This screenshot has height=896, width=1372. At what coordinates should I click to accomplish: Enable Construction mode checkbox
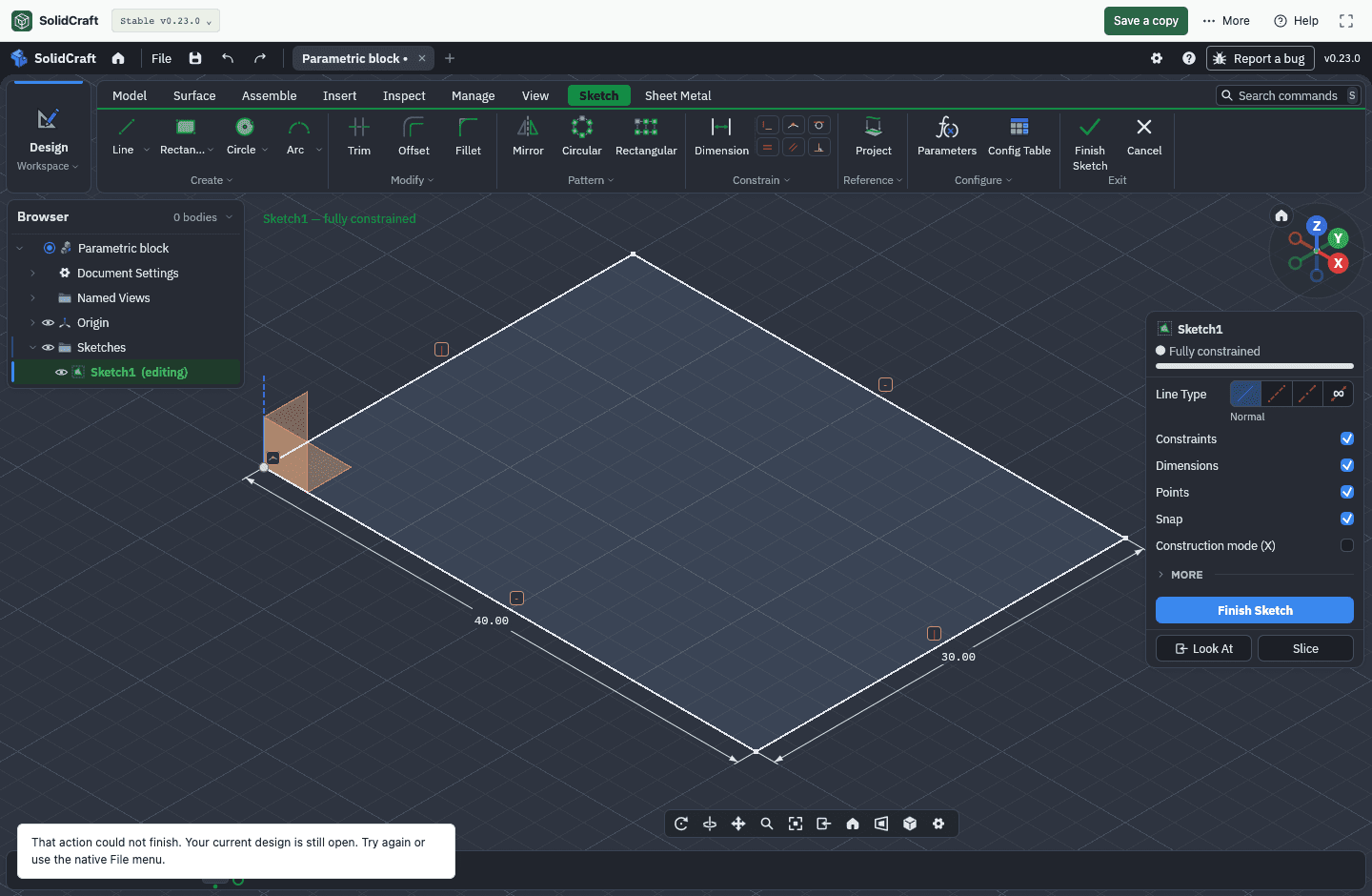click(1347, 545)
